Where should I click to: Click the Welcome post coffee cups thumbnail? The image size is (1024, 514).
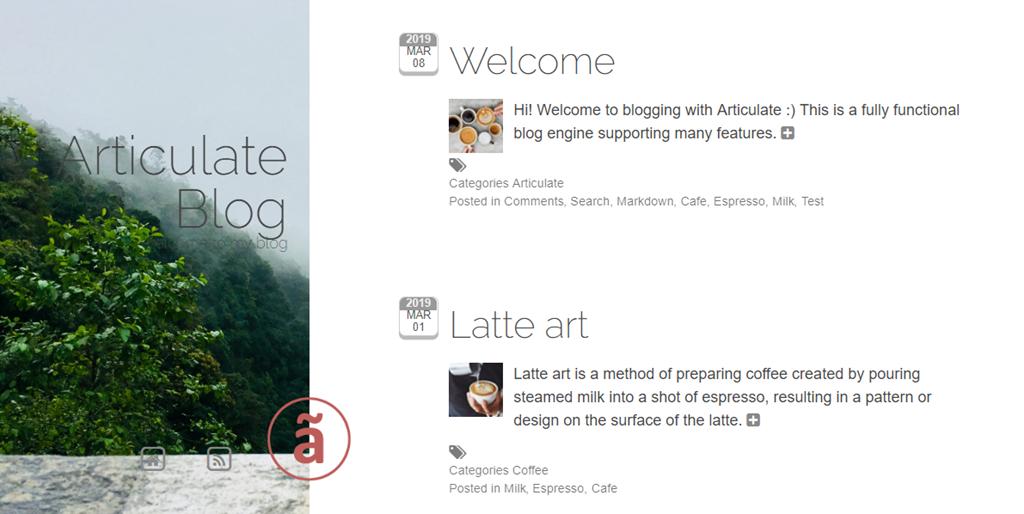(475, 125)
